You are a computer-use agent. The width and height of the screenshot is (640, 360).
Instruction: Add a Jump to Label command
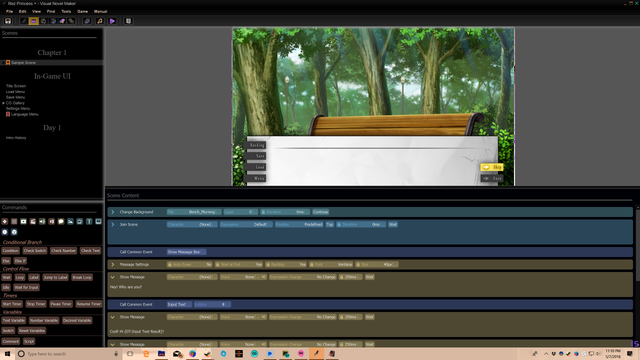tap(56, 278)
